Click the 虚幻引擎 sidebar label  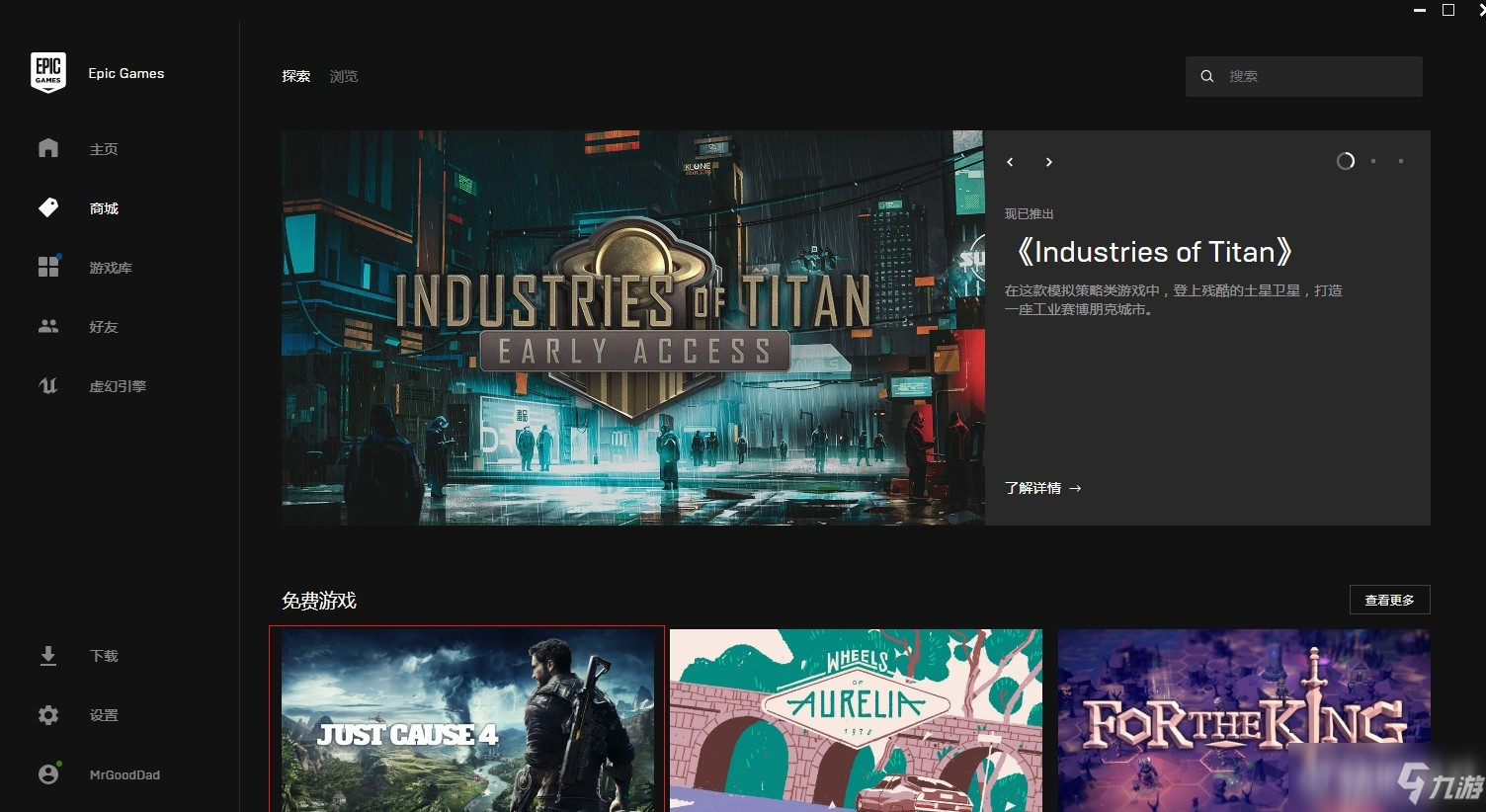coord(118,386)
